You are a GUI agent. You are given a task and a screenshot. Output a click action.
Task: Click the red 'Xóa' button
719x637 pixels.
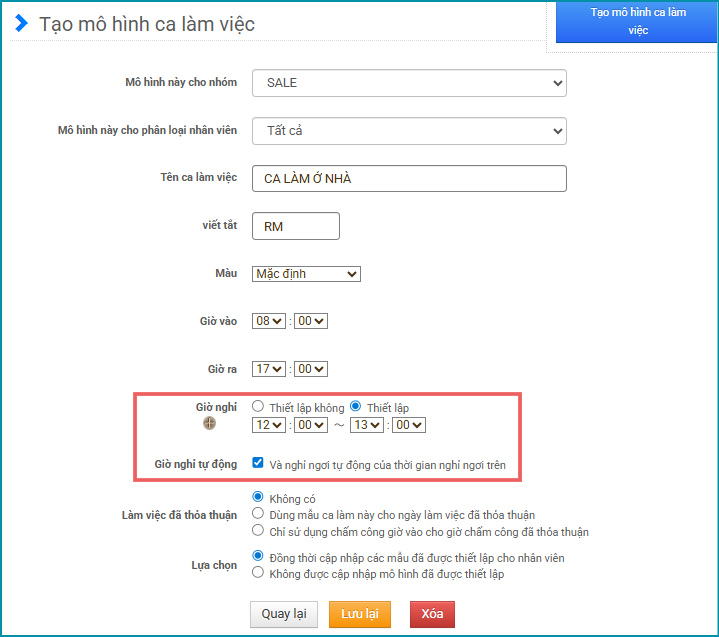coord(432,614)
